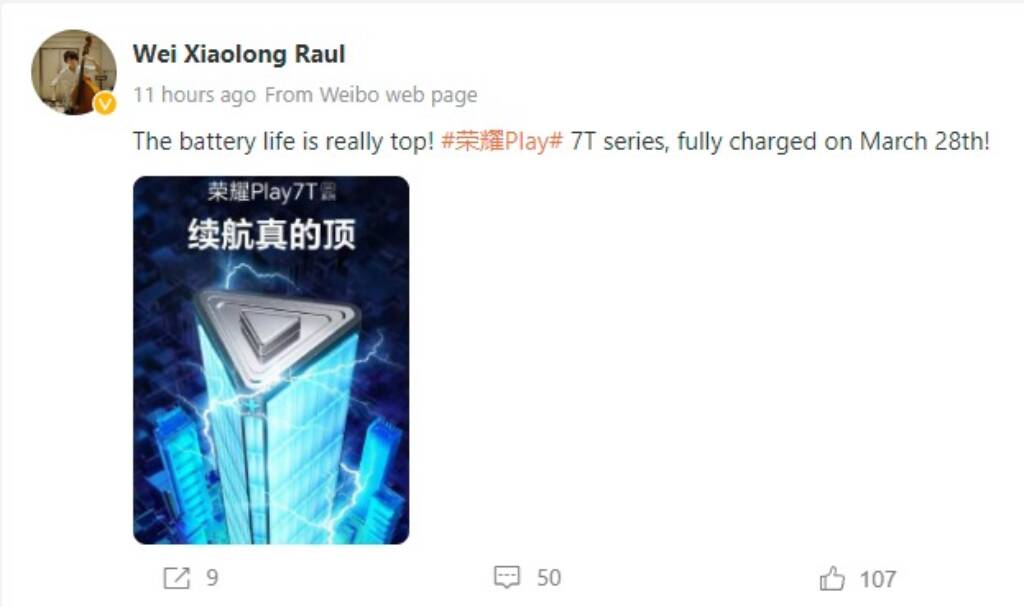1024x607 pixels.
Task: Open the Wei Xiaolong Raul username link
Action: coord(239,54)
